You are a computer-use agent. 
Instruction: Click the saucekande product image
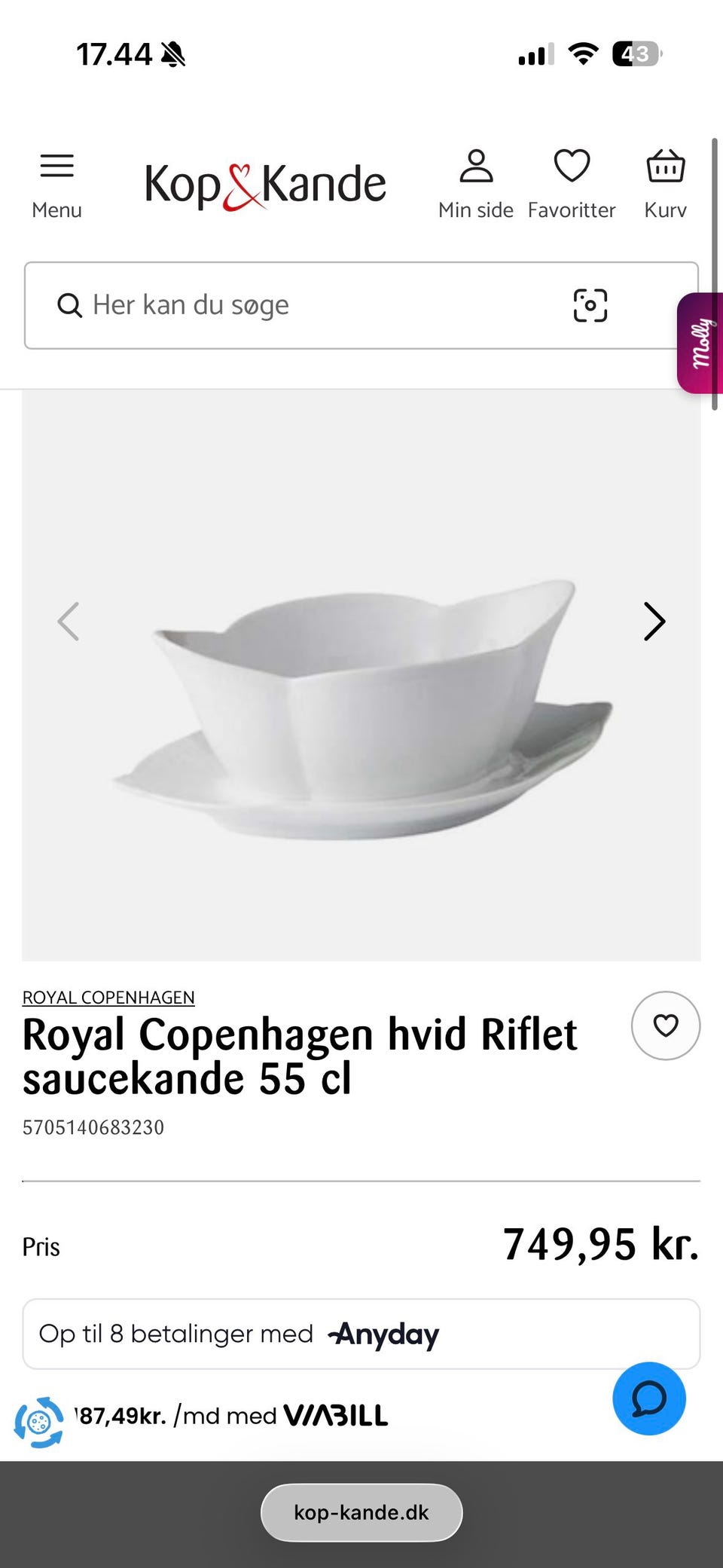point(361,675)
